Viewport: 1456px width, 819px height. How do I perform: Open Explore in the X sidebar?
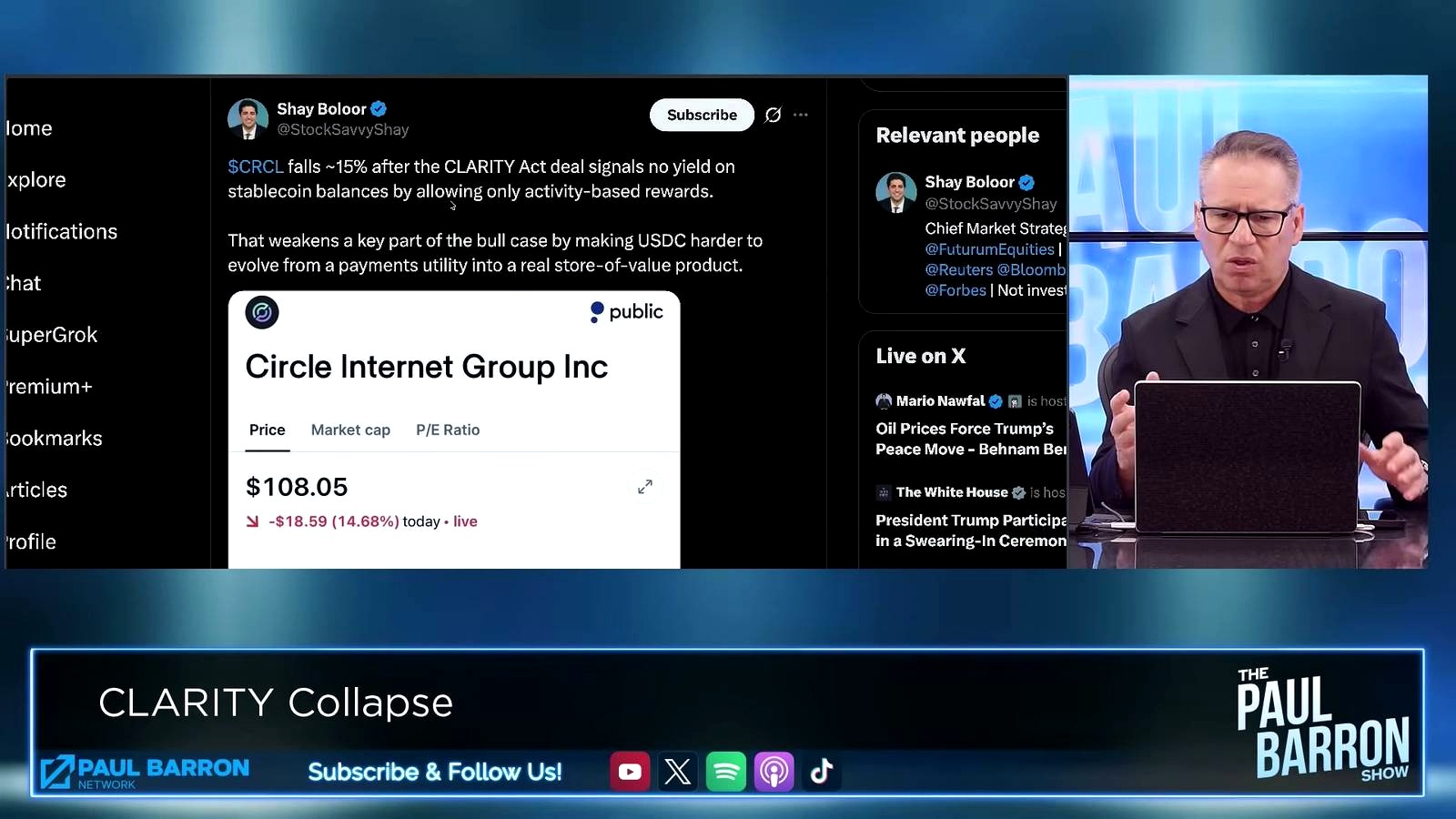tap(36, 180)
